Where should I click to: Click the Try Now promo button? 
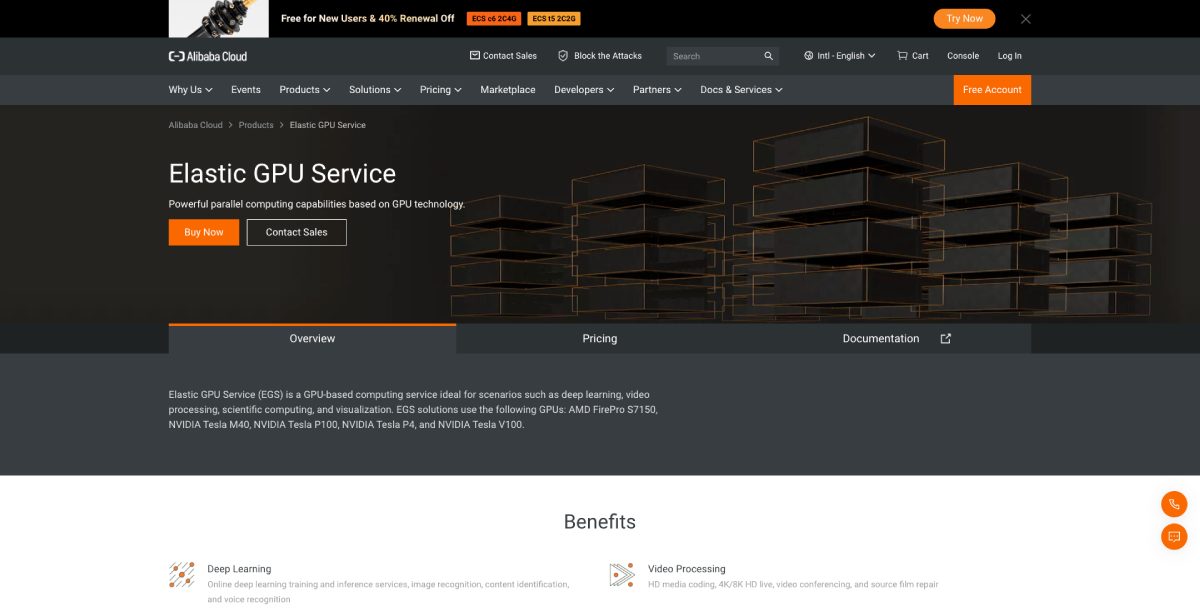(x=963, y=18)
